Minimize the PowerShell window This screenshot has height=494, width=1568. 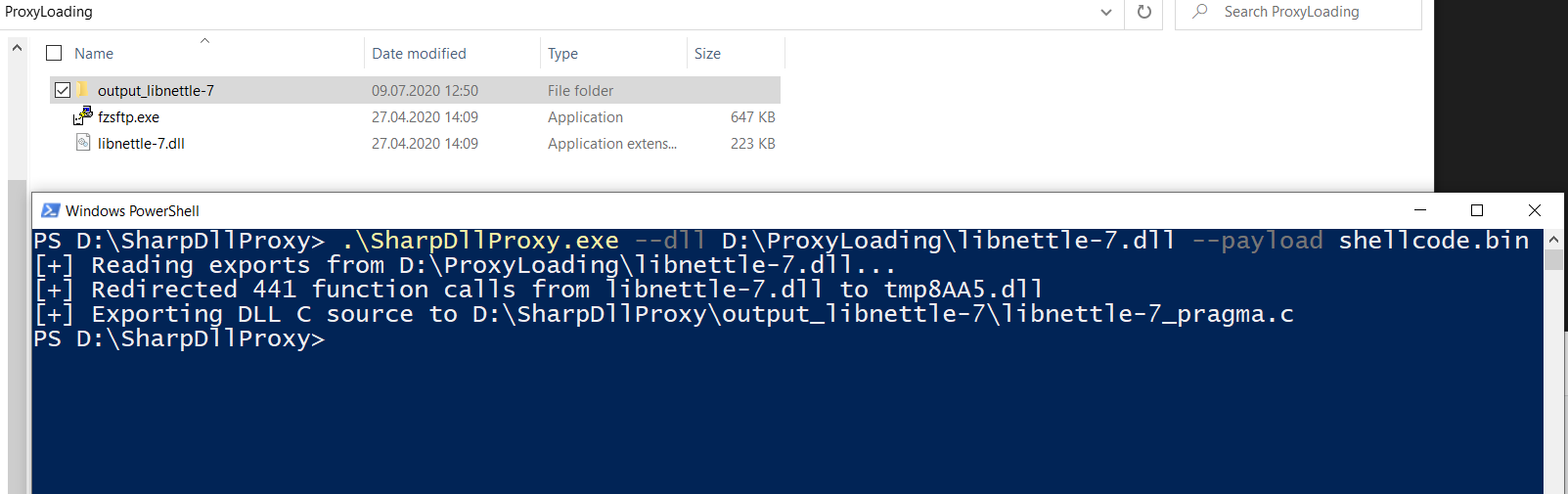point(1420,210)
